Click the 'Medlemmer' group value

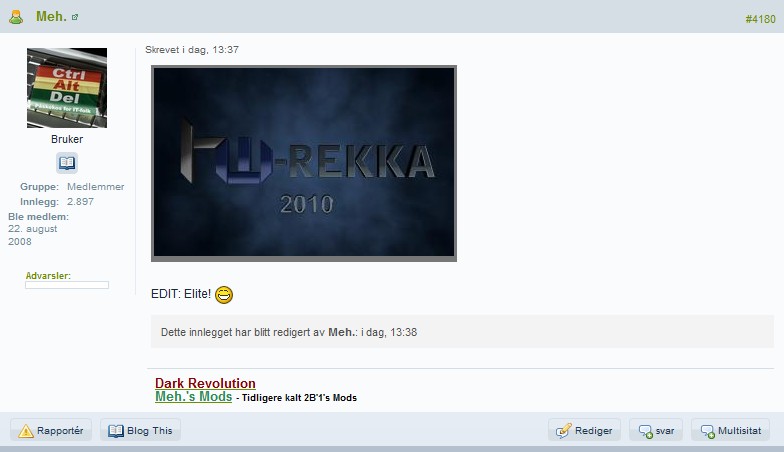pyautogui.click(x=96, y=186)
